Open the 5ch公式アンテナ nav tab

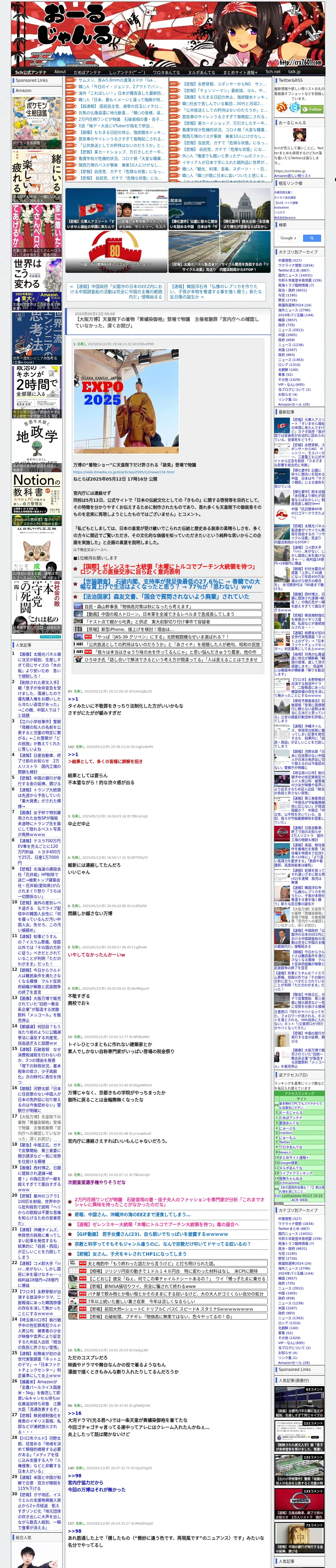coord(31,72)
